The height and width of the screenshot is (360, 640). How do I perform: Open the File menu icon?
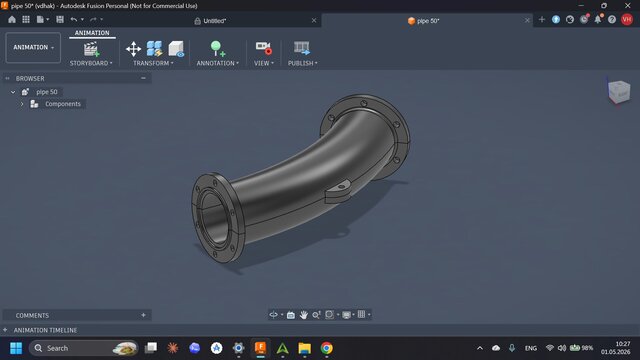(x=40, y=19)
